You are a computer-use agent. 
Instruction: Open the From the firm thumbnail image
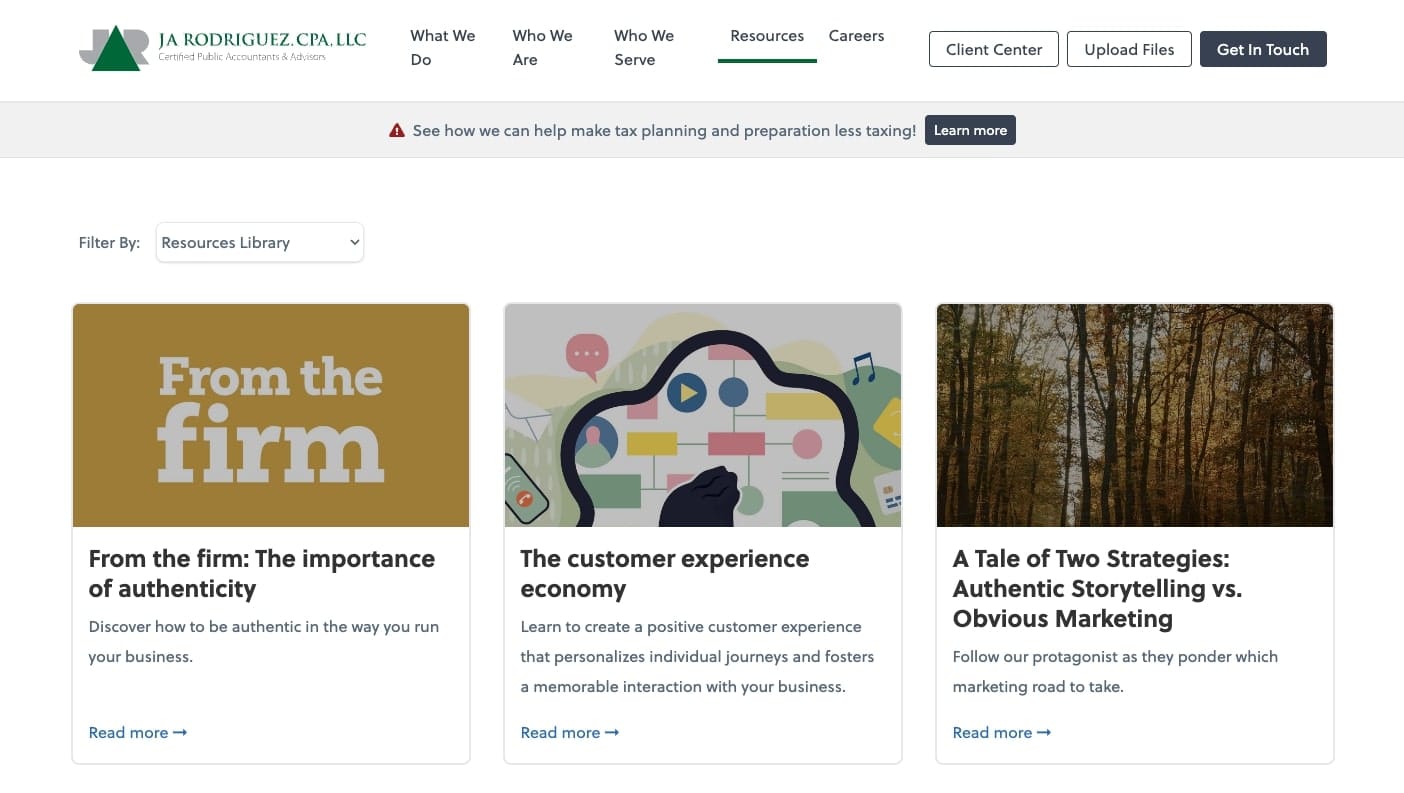(x=271, y=416)
